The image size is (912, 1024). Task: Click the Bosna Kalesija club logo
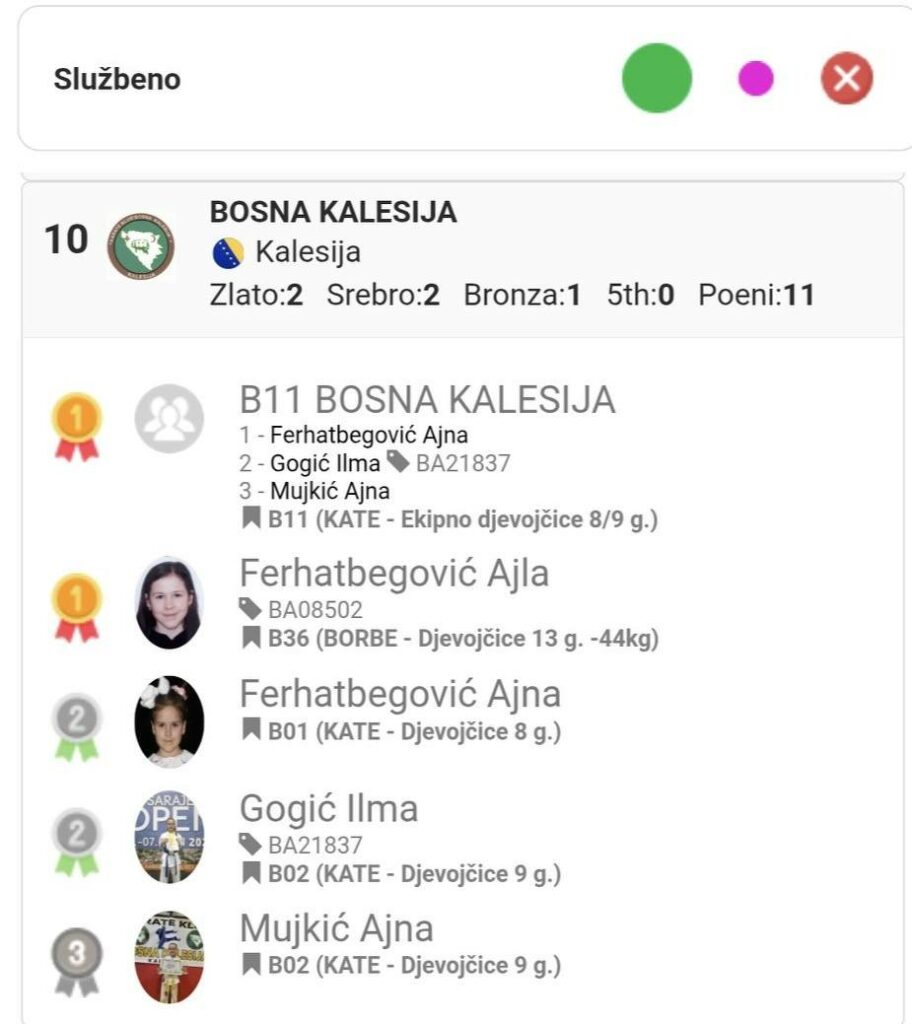141,245
